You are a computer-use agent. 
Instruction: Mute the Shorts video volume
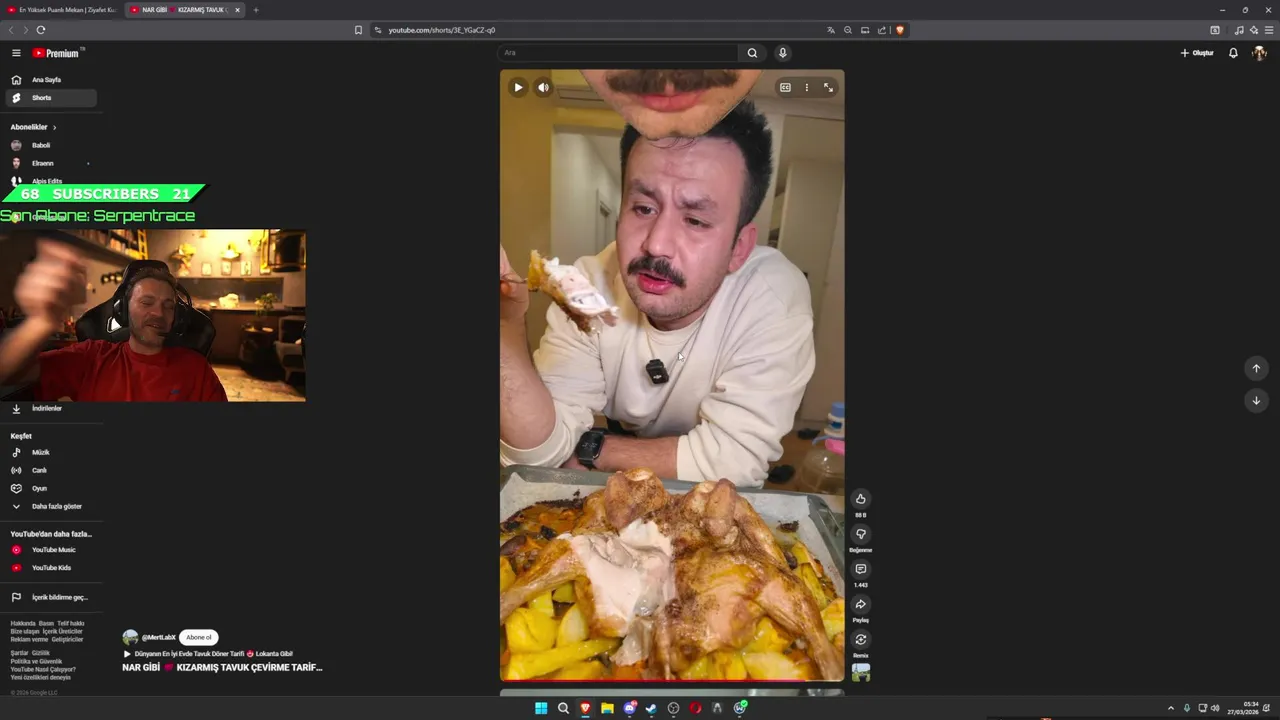pyautogui.click(x=543, y=87)
